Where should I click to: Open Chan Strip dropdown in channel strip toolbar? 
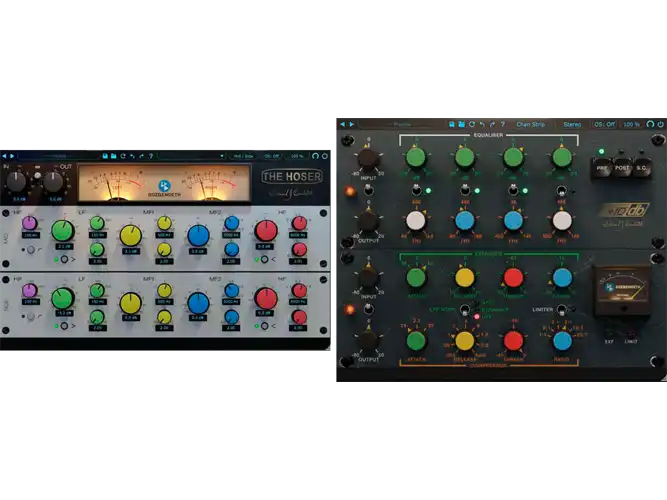[530, 124]
